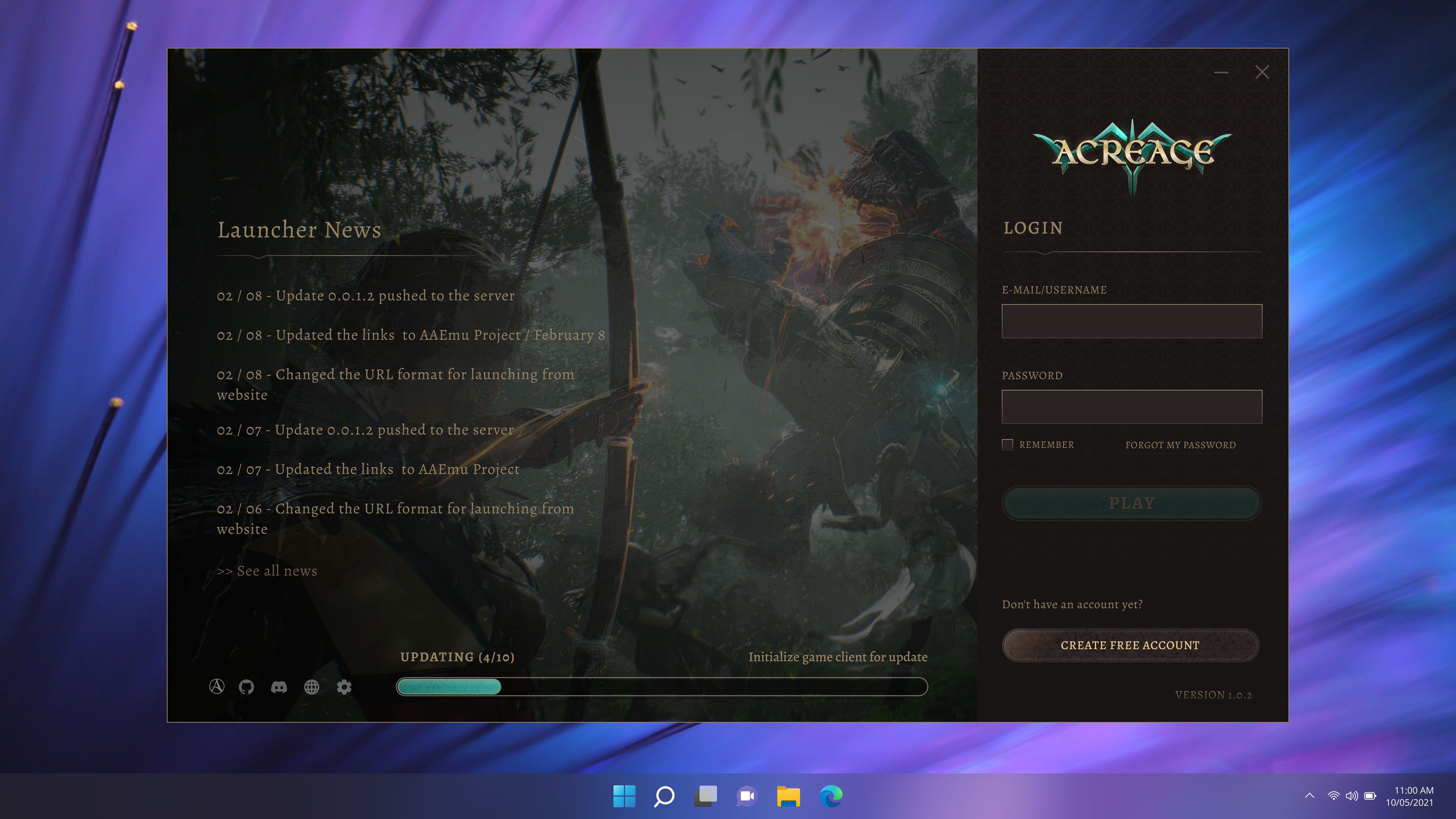Open Windows taskbar search

tap(664, 796)
